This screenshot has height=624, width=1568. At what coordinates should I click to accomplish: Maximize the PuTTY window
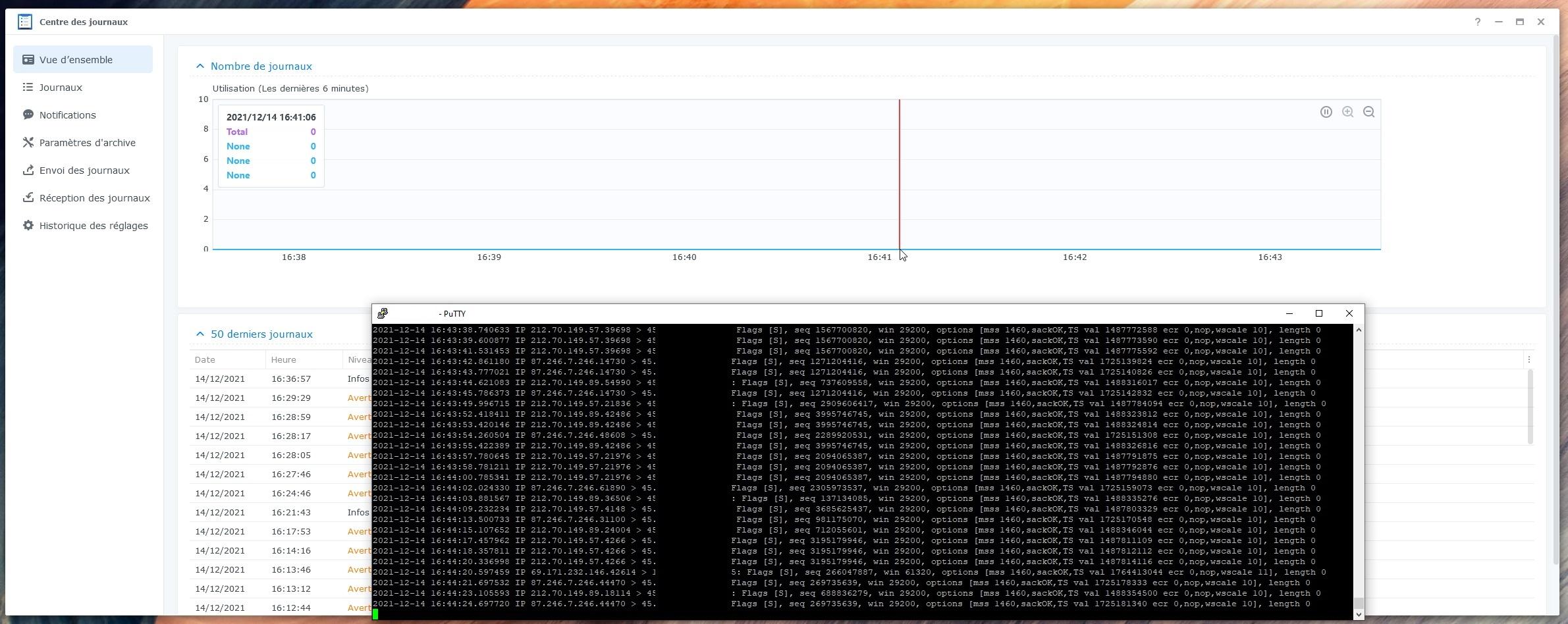[1318, 313]
